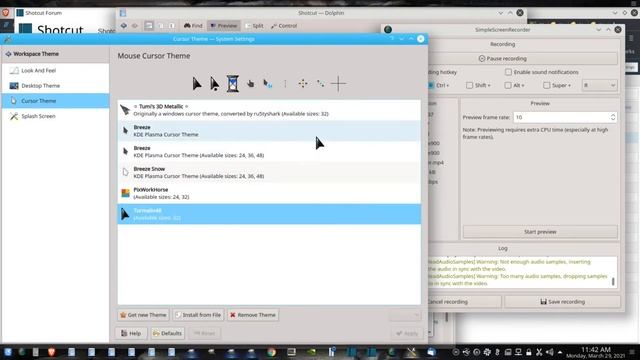Choose Tumi's 3D Metallic cursor theme
This screenshot has height=360, width=640.
point(269,110)
